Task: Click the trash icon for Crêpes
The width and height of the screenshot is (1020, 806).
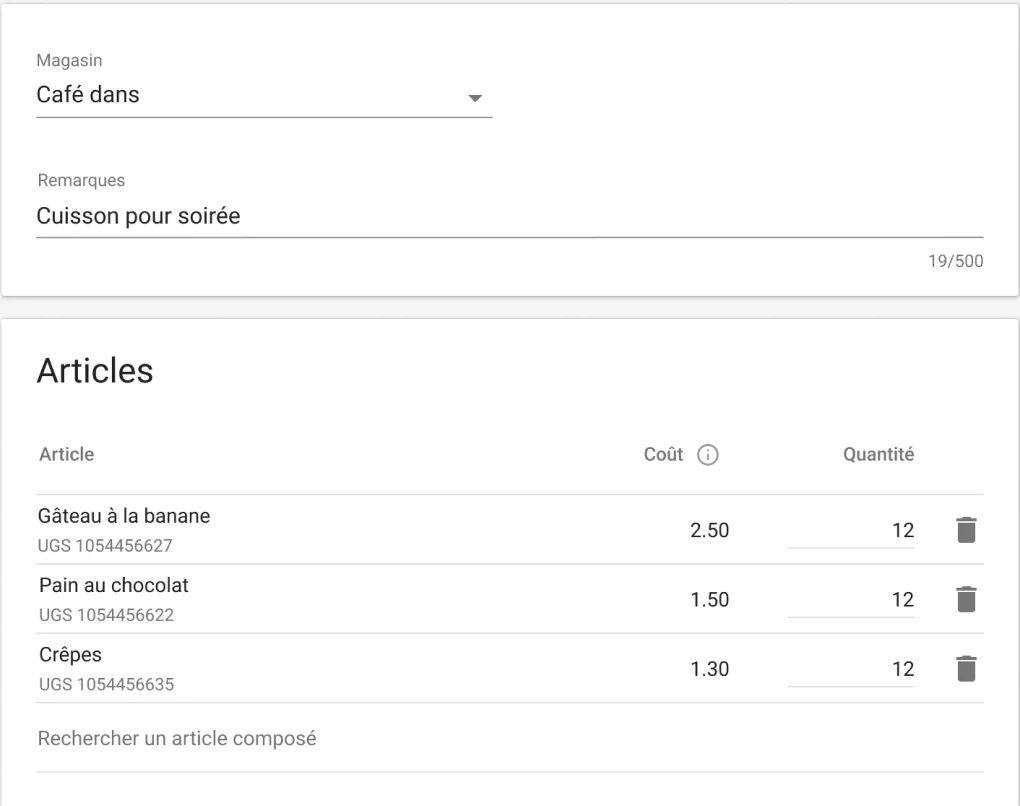Action: coord(965,669)
